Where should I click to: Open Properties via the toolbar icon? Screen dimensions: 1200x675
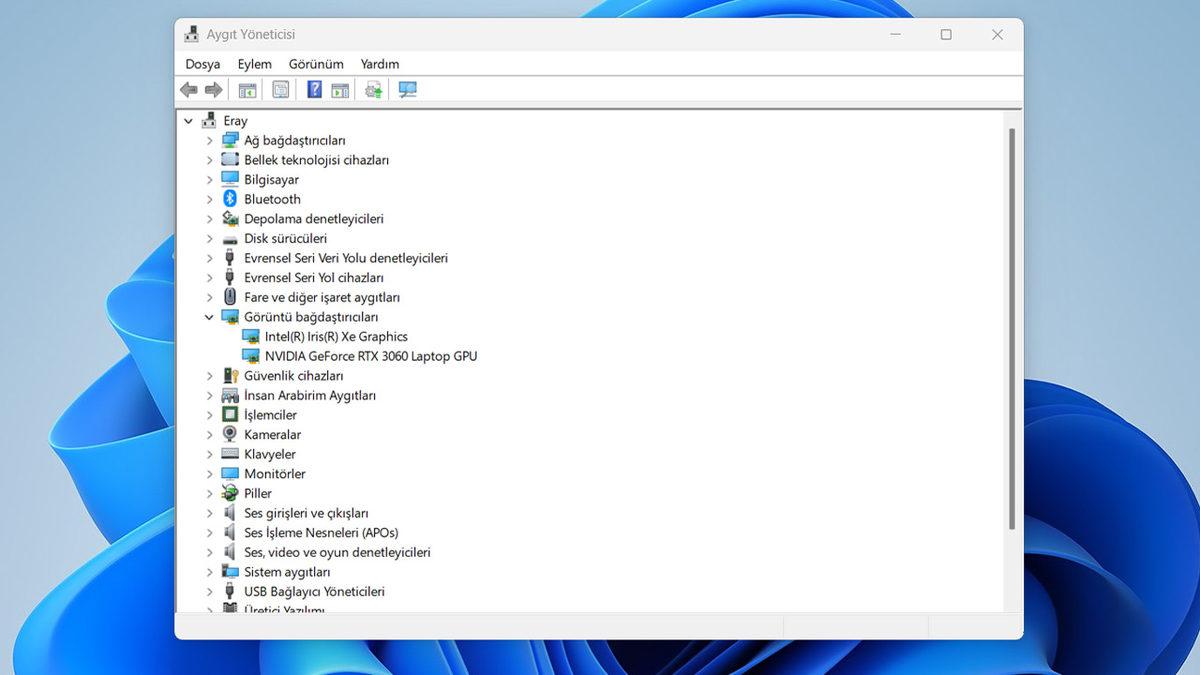[x=281, y=90]
